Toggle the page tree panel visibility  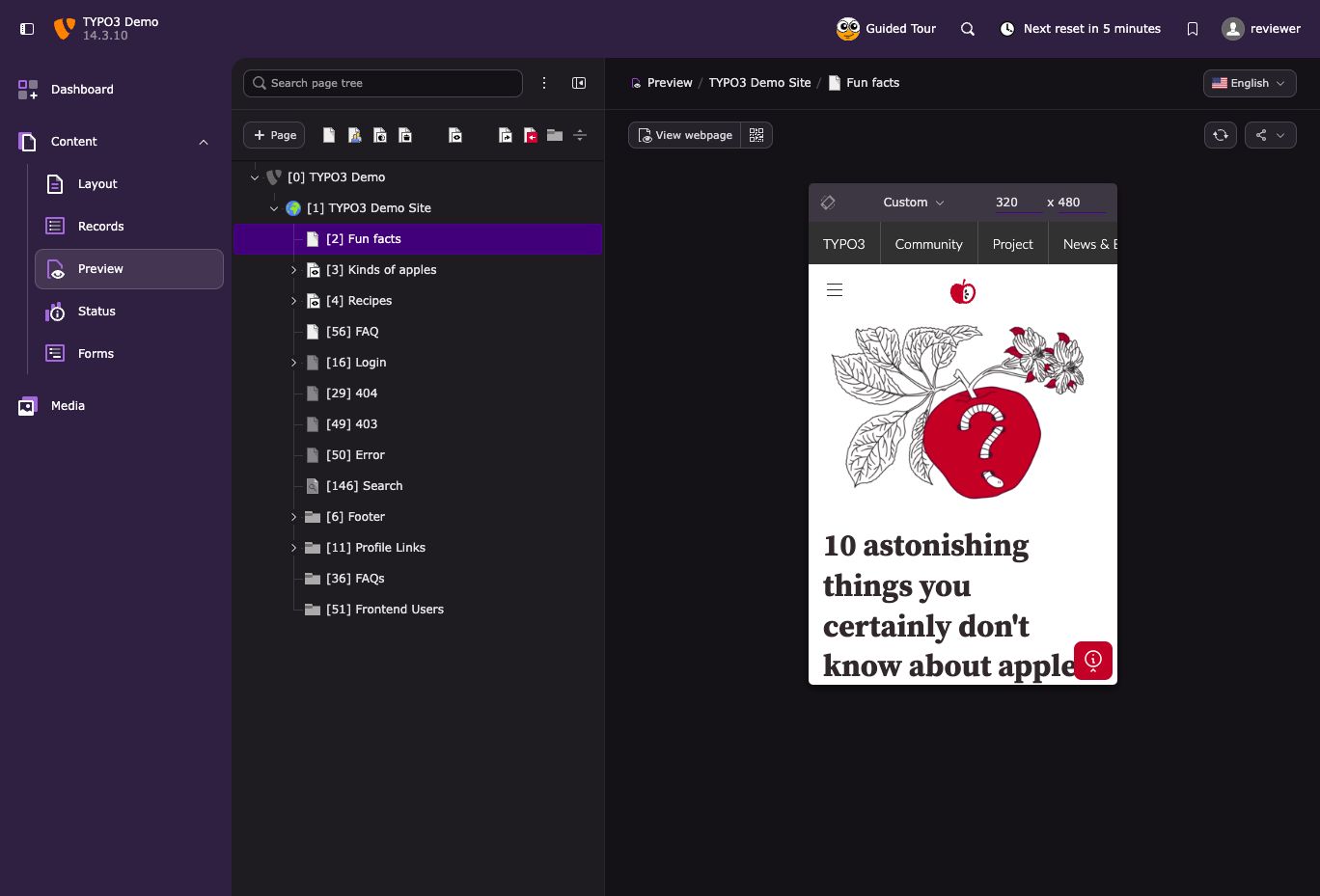[x=579, y=83]
